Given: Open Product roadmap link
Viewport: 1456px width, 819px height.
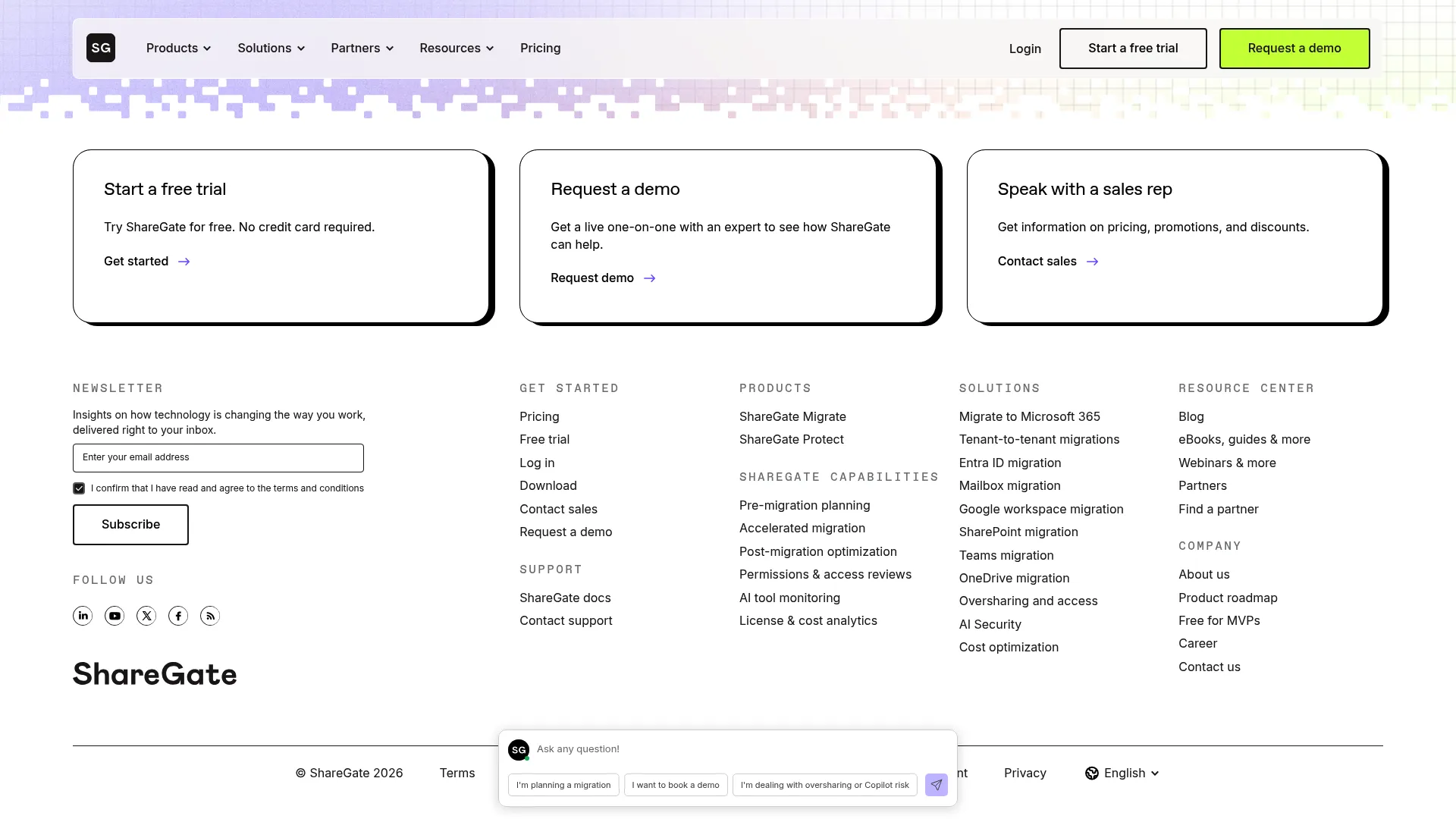Looking at the screenshot, I should [1228, 598].
